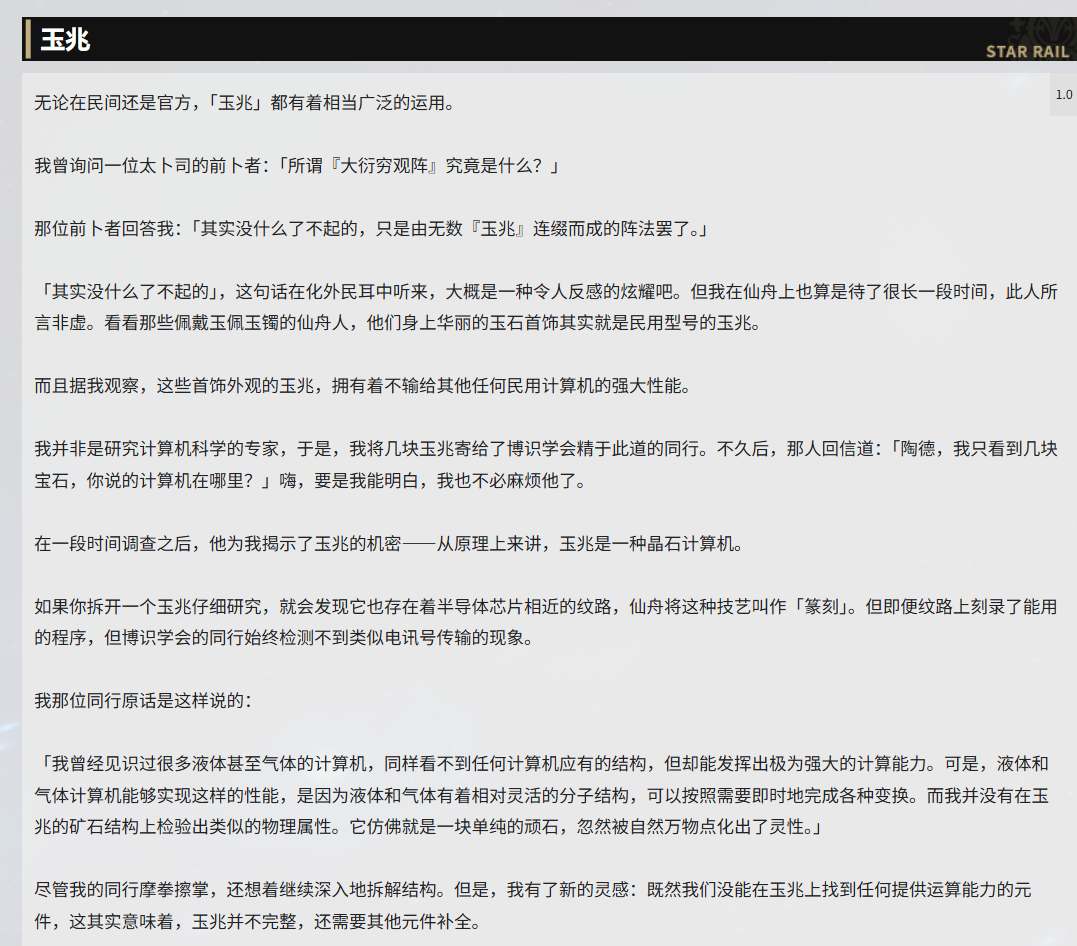Click the 玉兆 section heading

point(65,40)
